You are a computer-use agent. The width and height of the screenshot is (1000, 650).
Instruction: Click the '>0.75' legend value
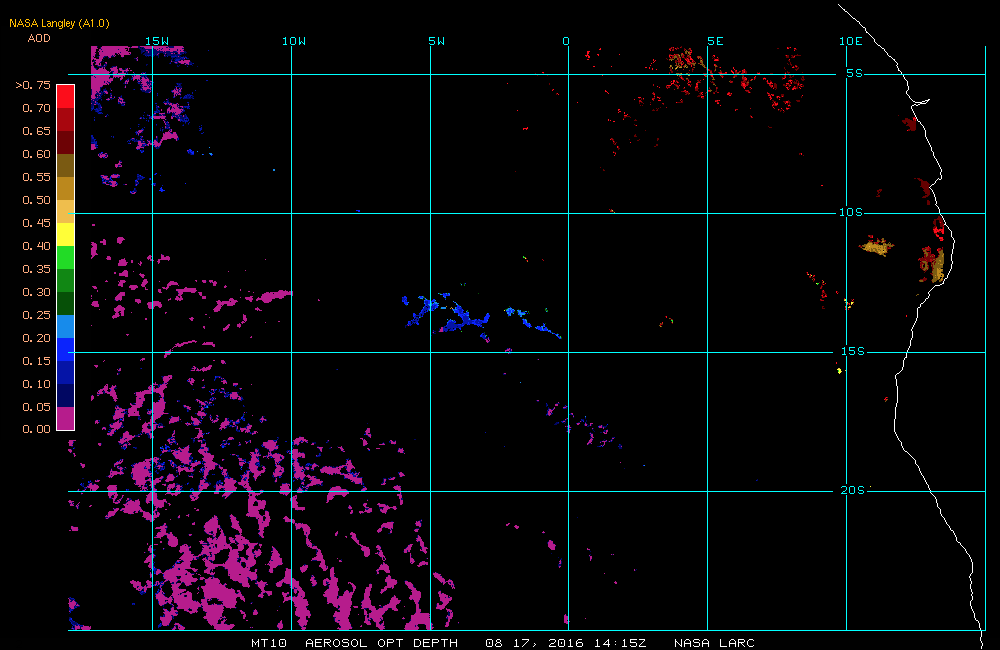pos(33,85)
